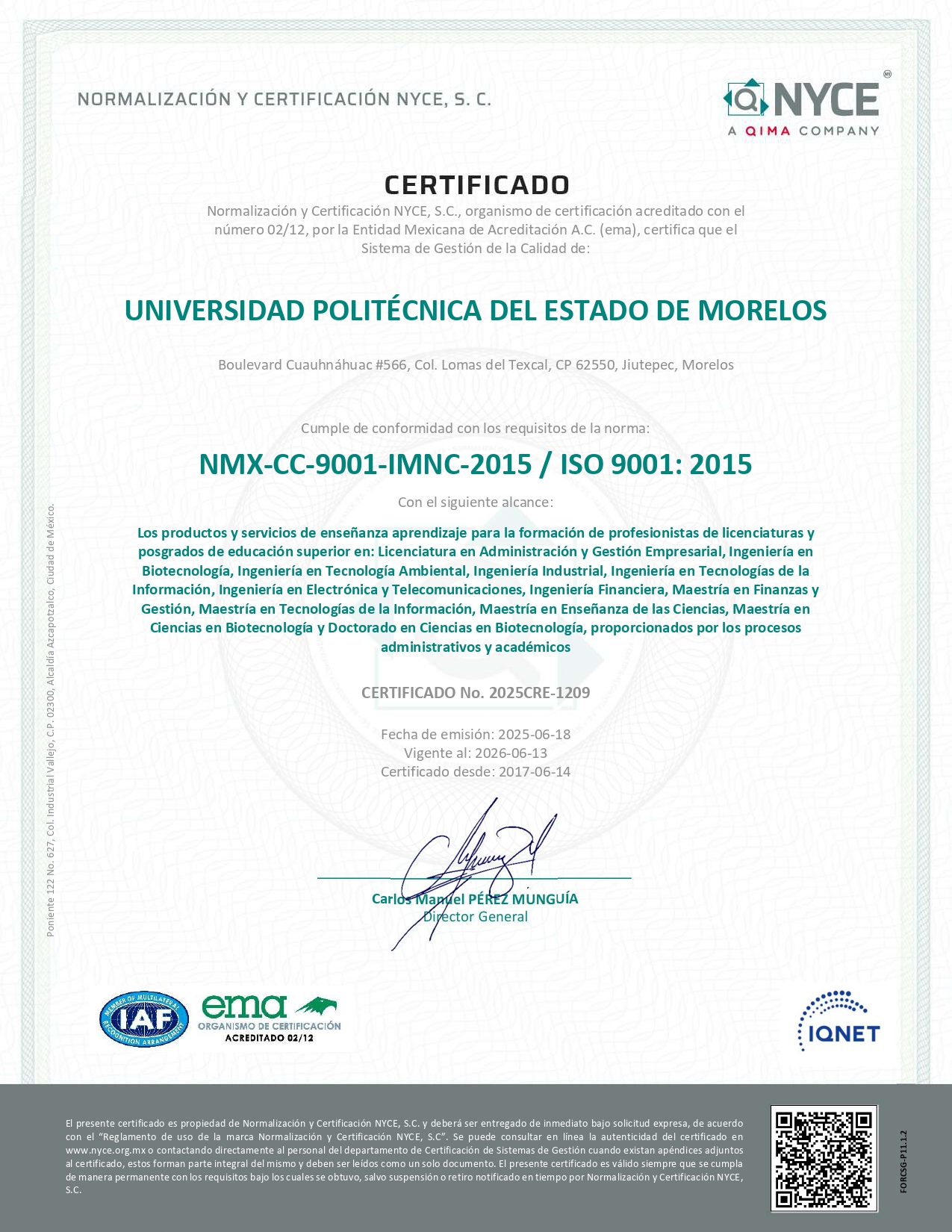Click the 'A QIMA COMPANY' tagline
This screenshot has height=1232, width=952.
click(x=803, y=131)
